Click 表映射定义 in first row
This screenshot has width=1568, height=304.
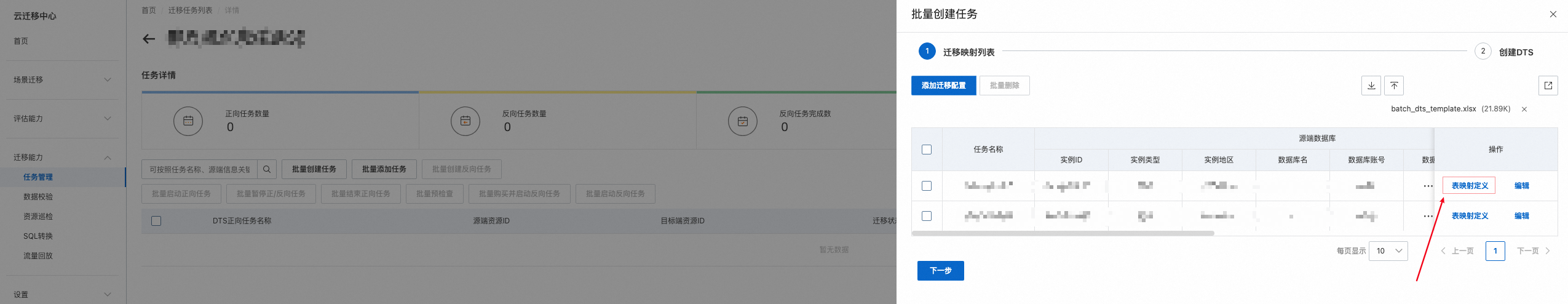[1469, 186]
